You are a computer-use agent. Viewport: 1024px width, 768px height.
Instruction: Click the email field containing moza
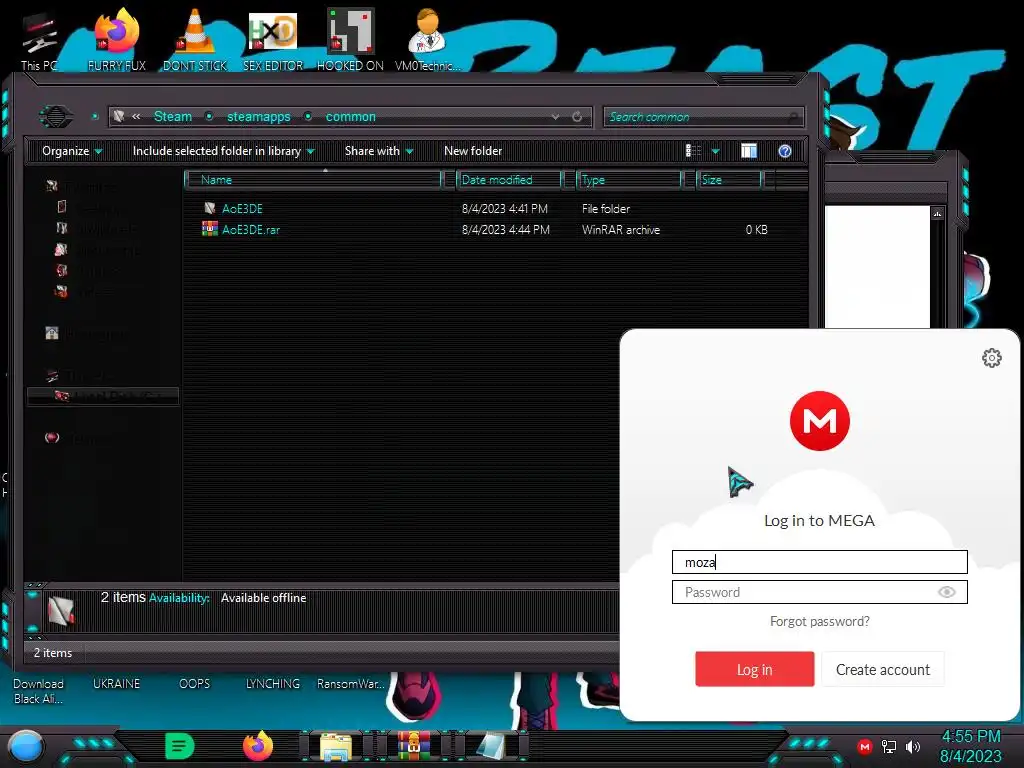tap(820, 562)
